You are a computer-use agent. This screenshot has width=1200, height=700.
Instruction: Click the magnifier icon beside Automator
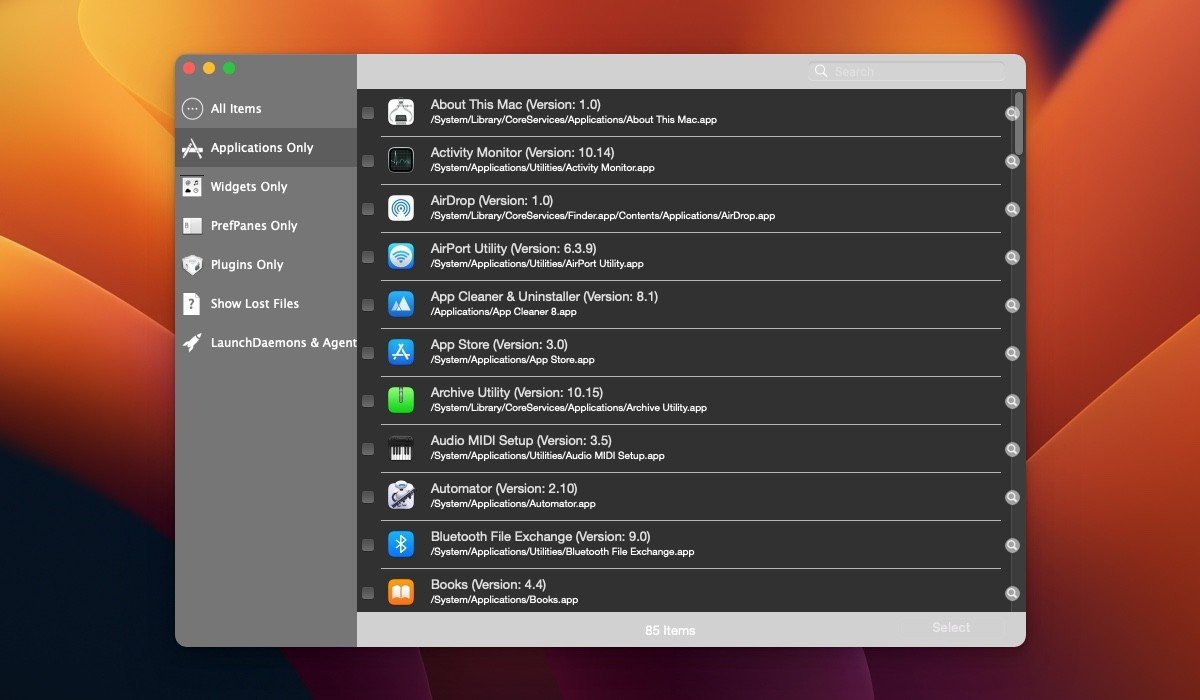click(1012, 497)
